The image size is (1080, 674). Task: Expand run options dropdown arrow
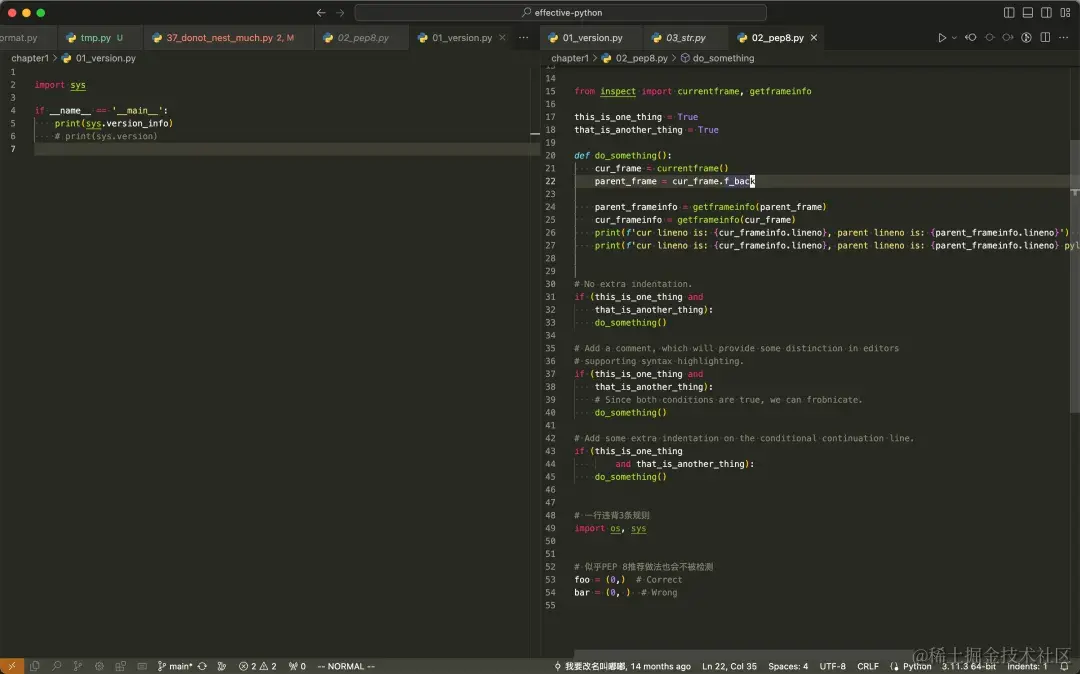click(x=954, y=38)
